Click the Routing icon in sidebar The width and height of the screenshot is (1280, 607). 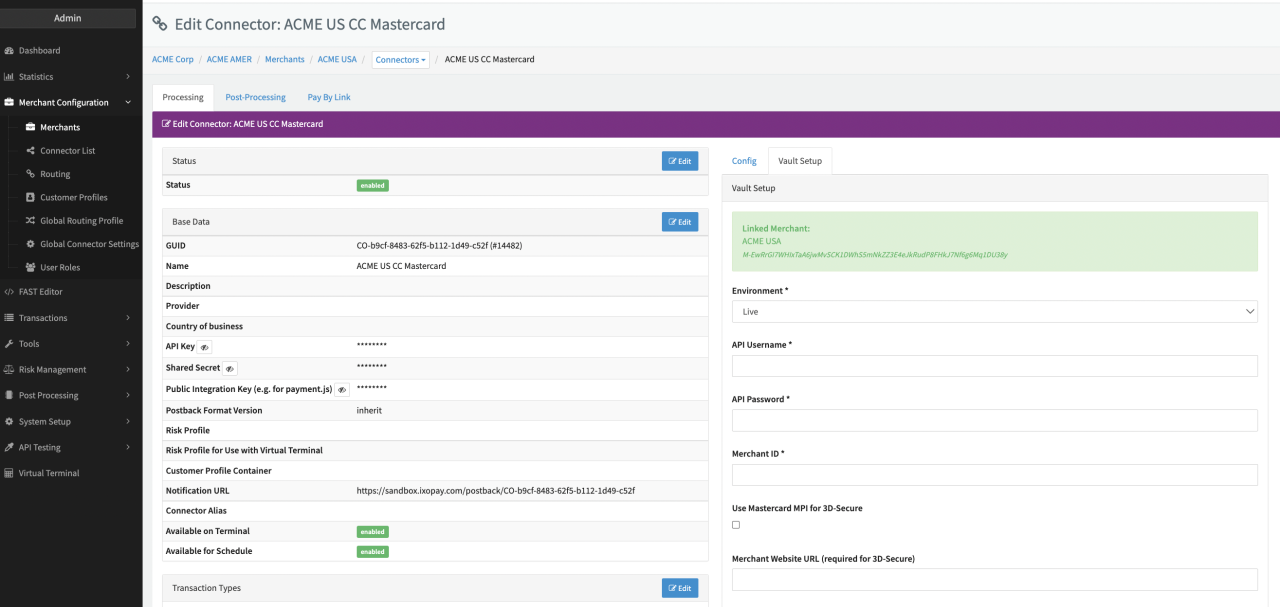pos(30,174)
